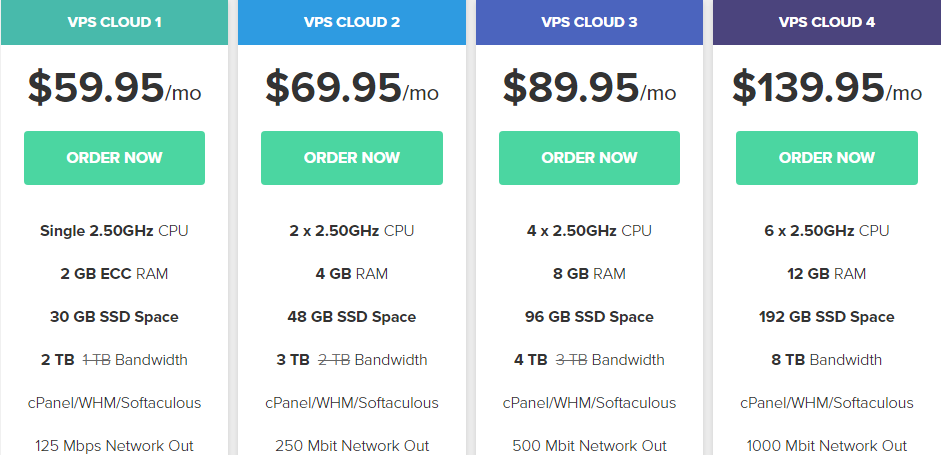Click the 4 TB Bandwidth line
Viewport: 941px width, 455px height.
589,360
